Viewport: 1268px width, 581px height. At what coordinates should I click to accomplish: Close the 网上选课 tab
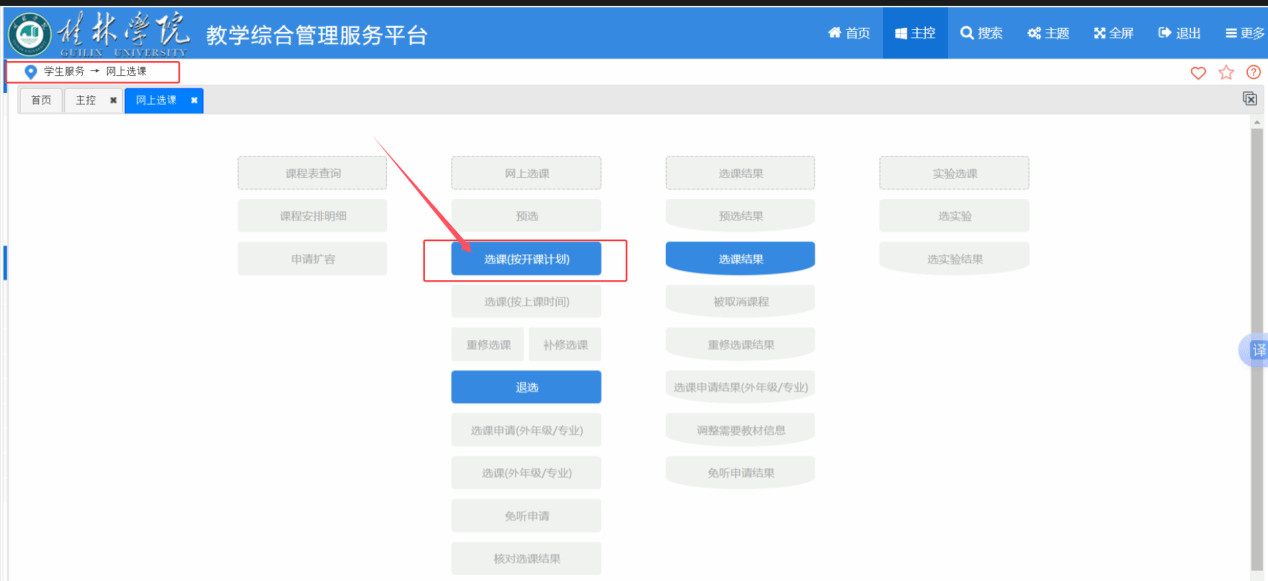pyautogui.click(x=194, y=100)
